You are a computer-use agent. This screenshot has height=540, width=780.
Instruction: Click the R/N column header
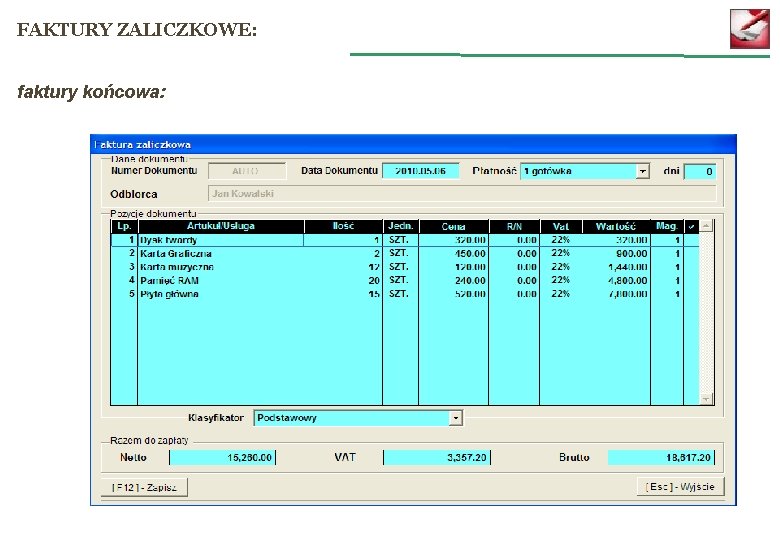pyautogui.click(x=514, y=226)
